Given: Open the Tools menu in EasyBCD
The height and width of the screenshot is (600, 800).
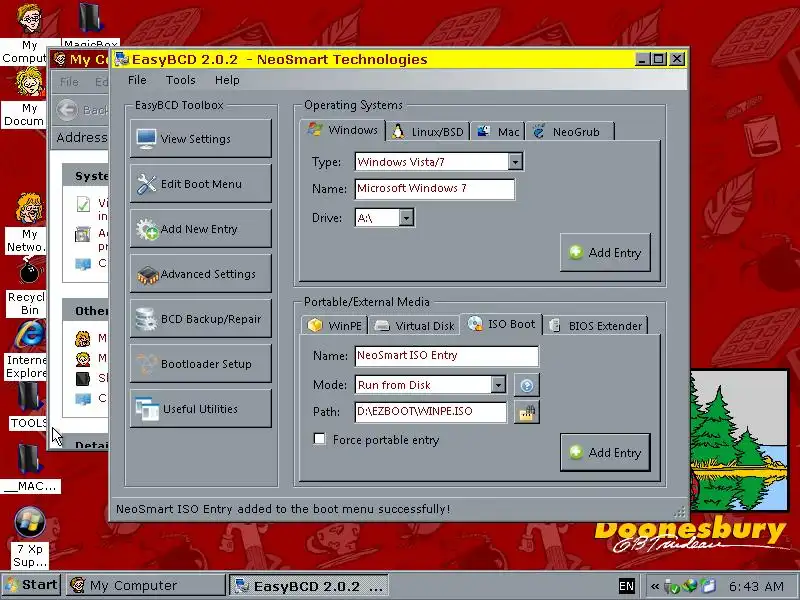Looking at the screenshot, I should click(181, 80).
